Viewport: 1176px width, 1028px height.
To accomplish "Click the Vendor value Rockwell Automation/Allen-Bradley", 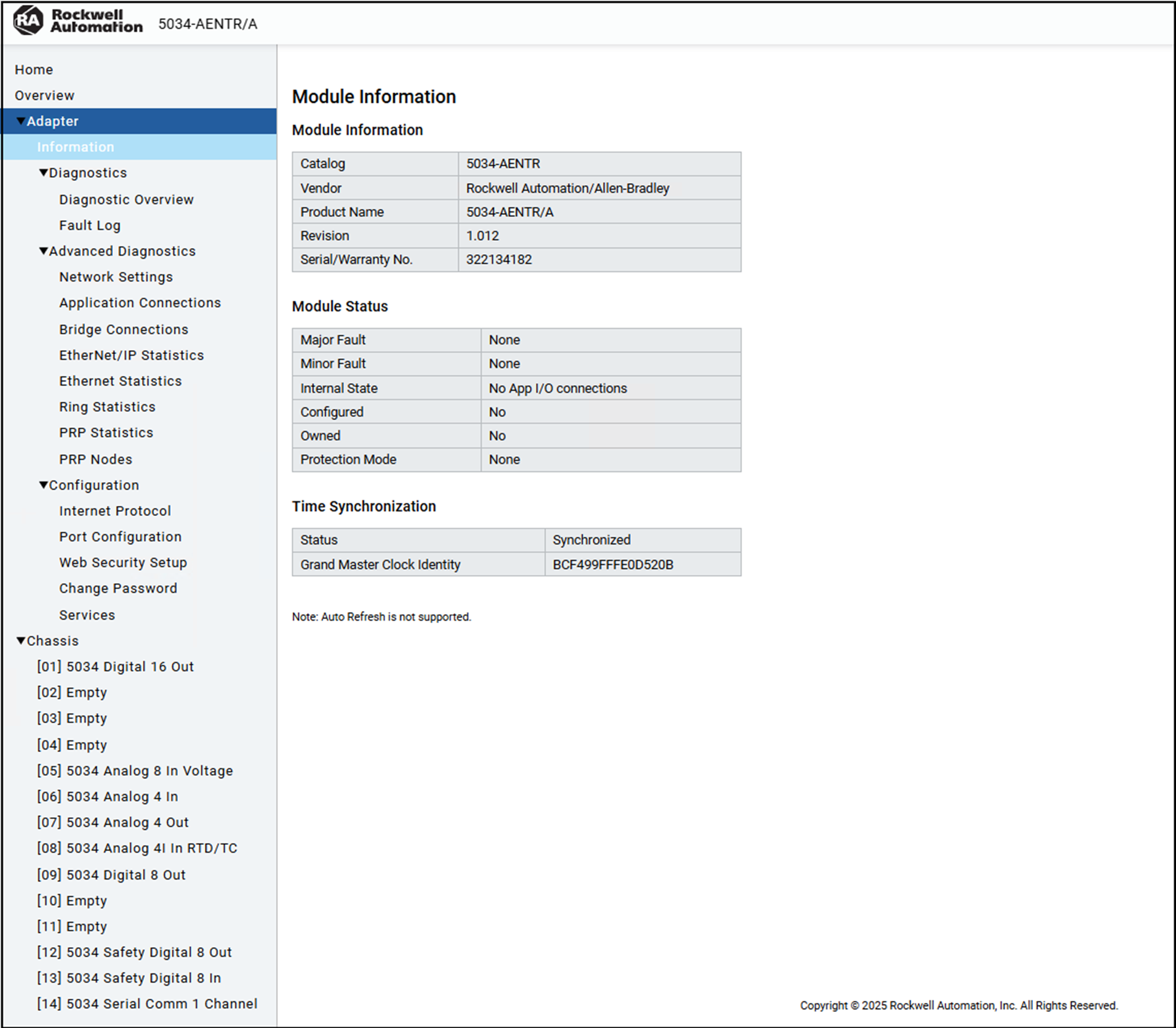I will click(x=567, y=188).
